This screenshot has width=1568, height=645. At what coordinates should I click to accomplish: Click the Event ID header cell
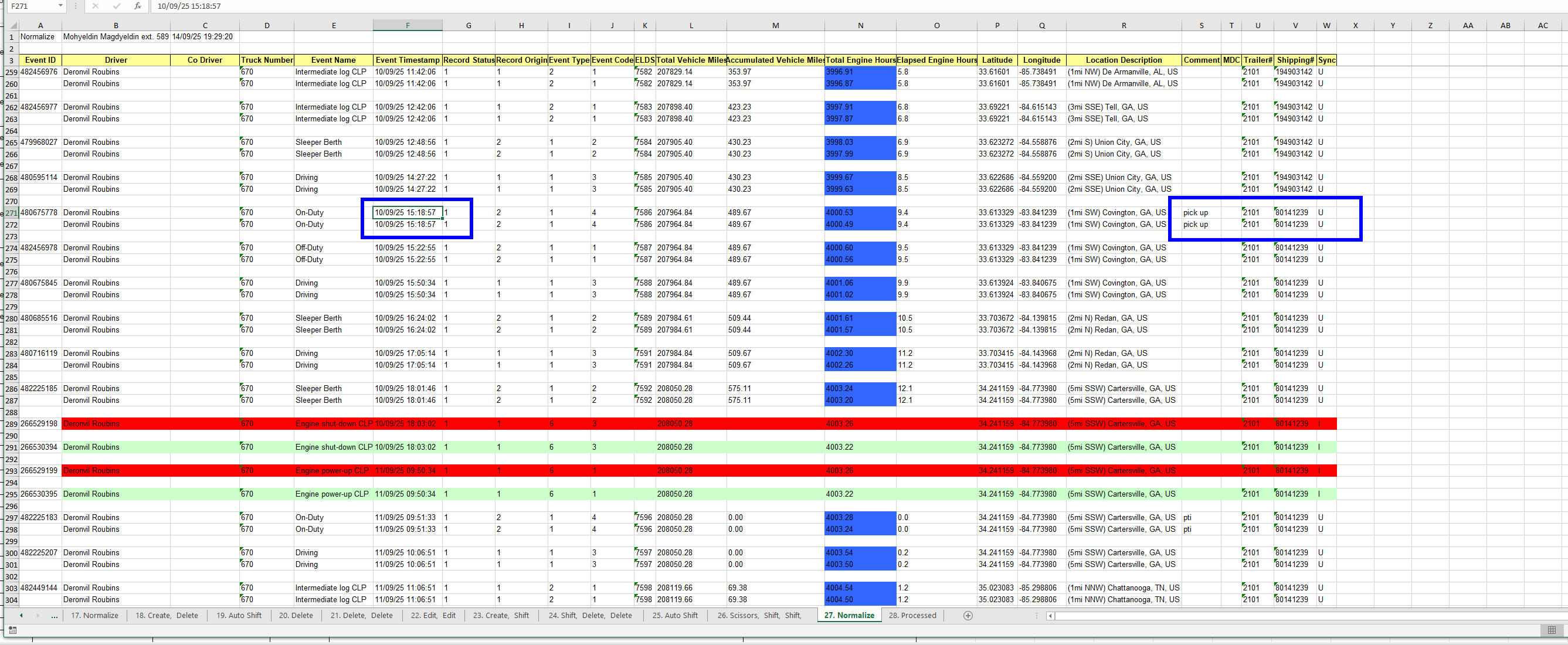[40, 60]
